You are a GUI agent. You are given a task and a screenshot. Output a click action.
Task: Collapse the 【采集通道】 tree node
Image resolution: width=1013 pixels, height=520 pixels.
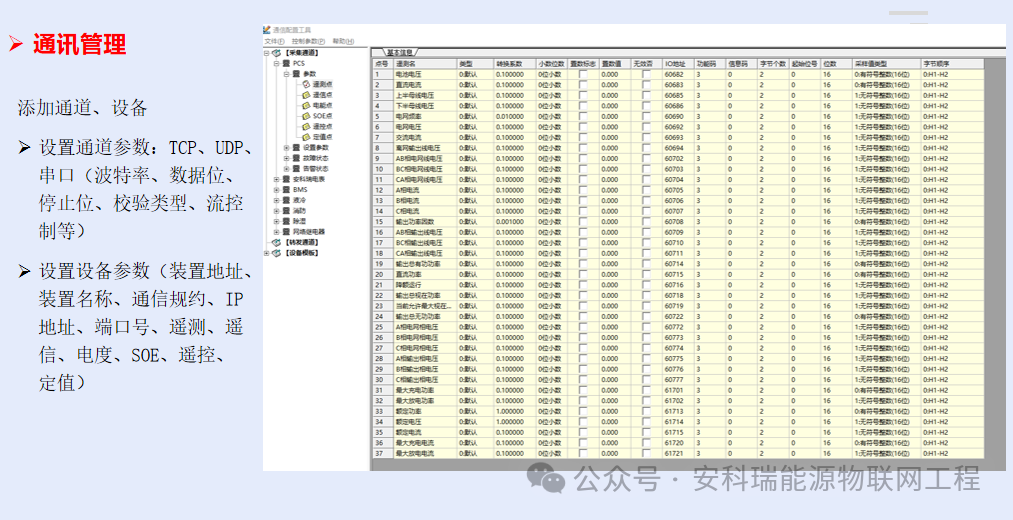click(x=267, y=53)
